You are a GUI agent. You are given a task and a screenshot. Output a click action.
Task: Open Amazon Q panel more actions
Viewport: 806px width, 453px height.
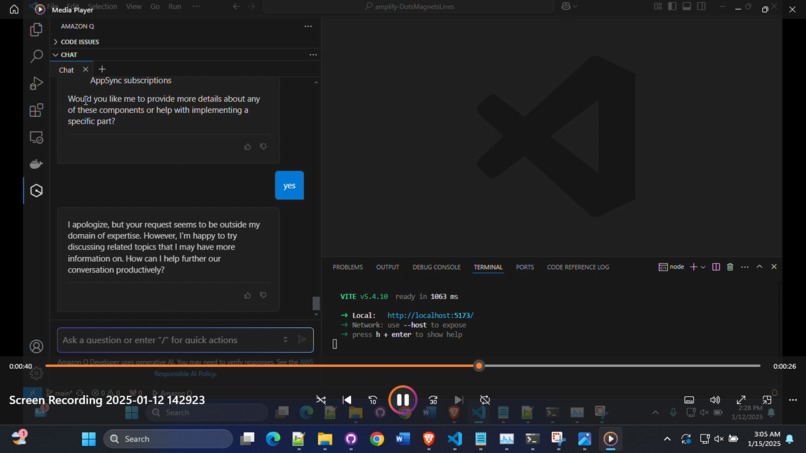[x=308, y=26]
